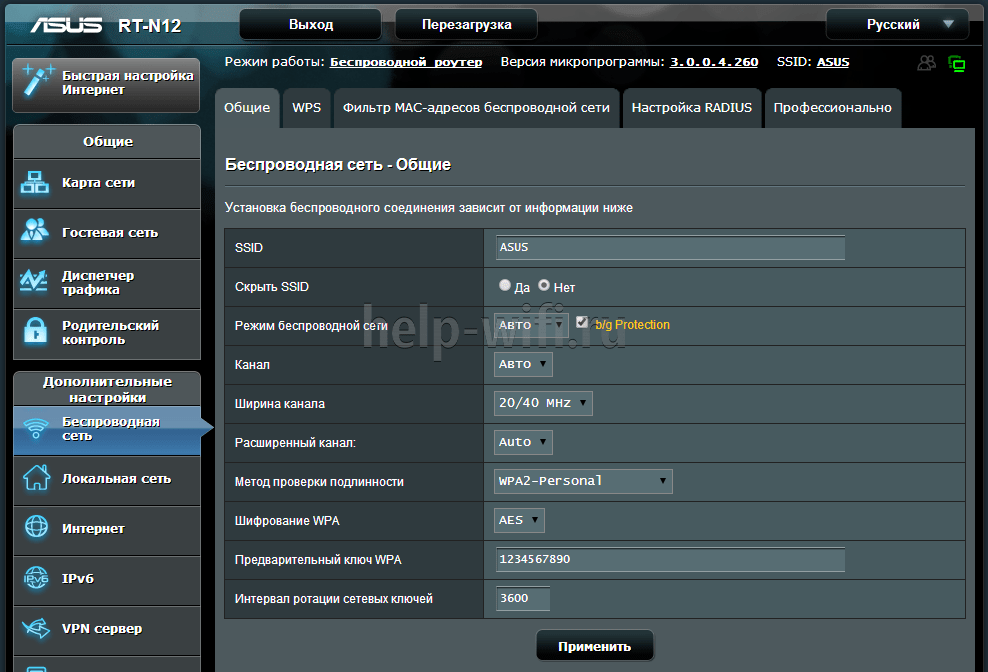The image size is (988, 672).
Task: Open Network Map via its sidebar icon
Action: click(36, 183)
